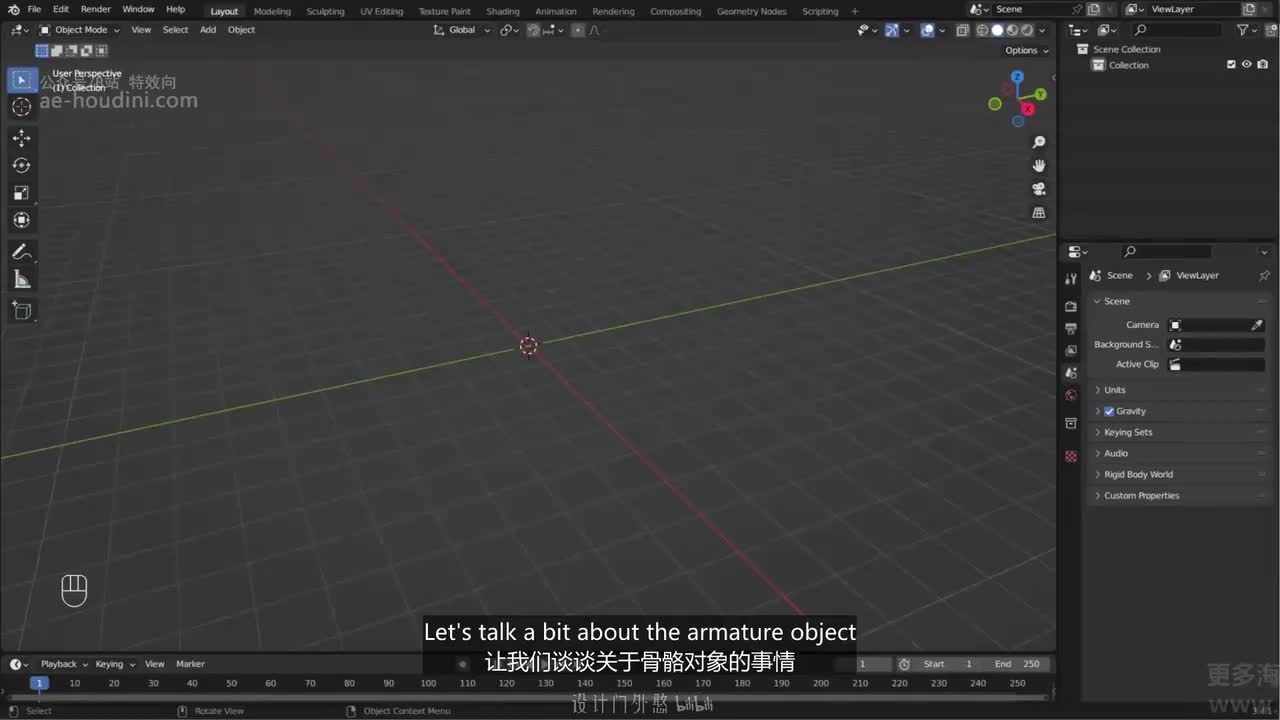Image resolution: width=1280 pixels, height=720 pixels.
Task: Switch to wireframe viewport shading
Action: 983,30
